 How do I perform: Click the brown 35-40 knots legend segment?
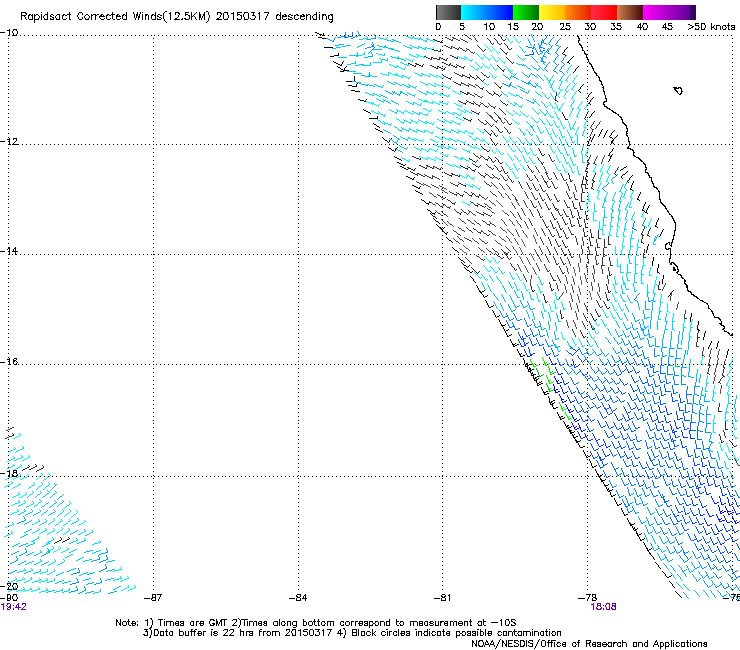click(630, 12)
